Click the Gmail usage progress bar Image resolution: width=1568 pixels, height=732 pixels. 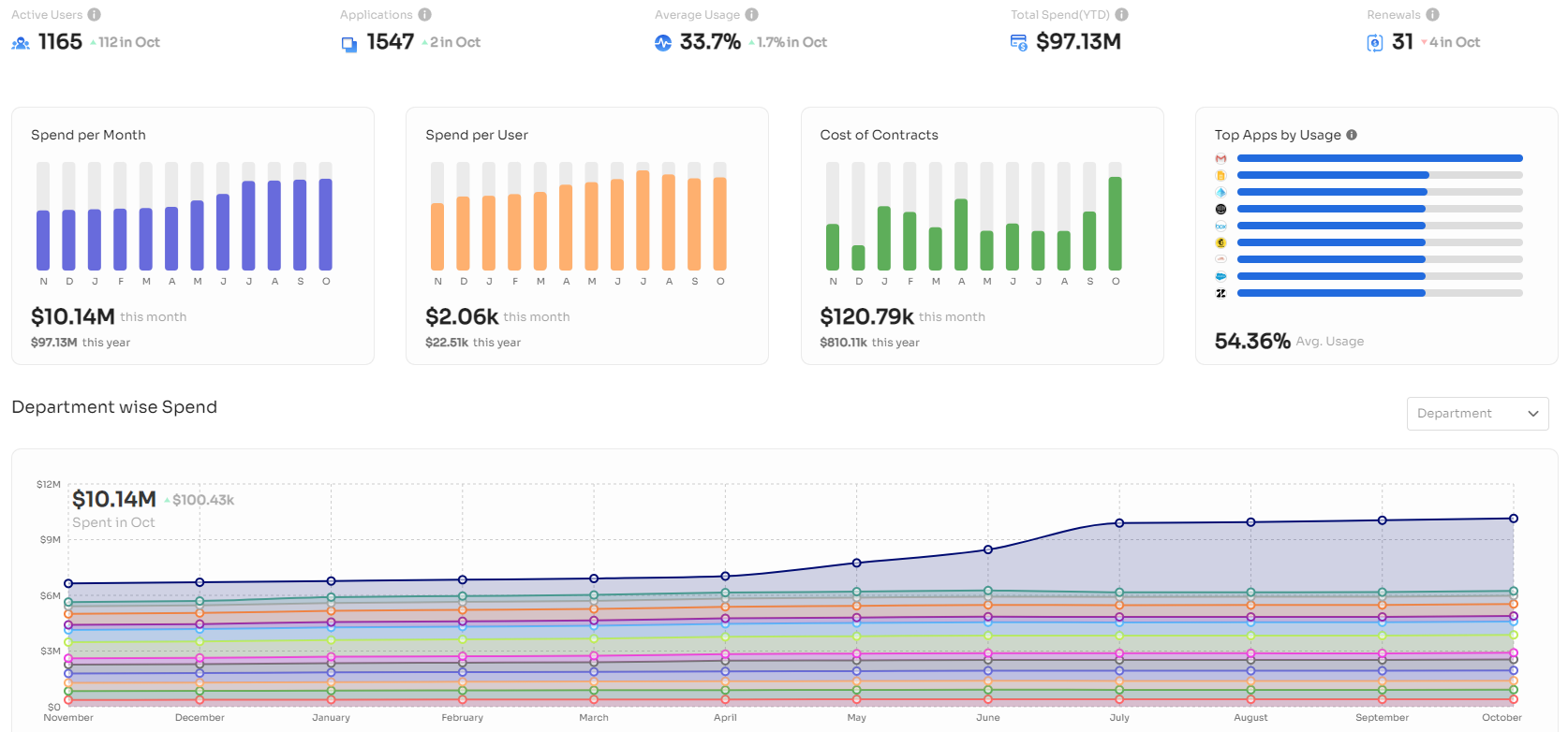tap(1380, 158)
